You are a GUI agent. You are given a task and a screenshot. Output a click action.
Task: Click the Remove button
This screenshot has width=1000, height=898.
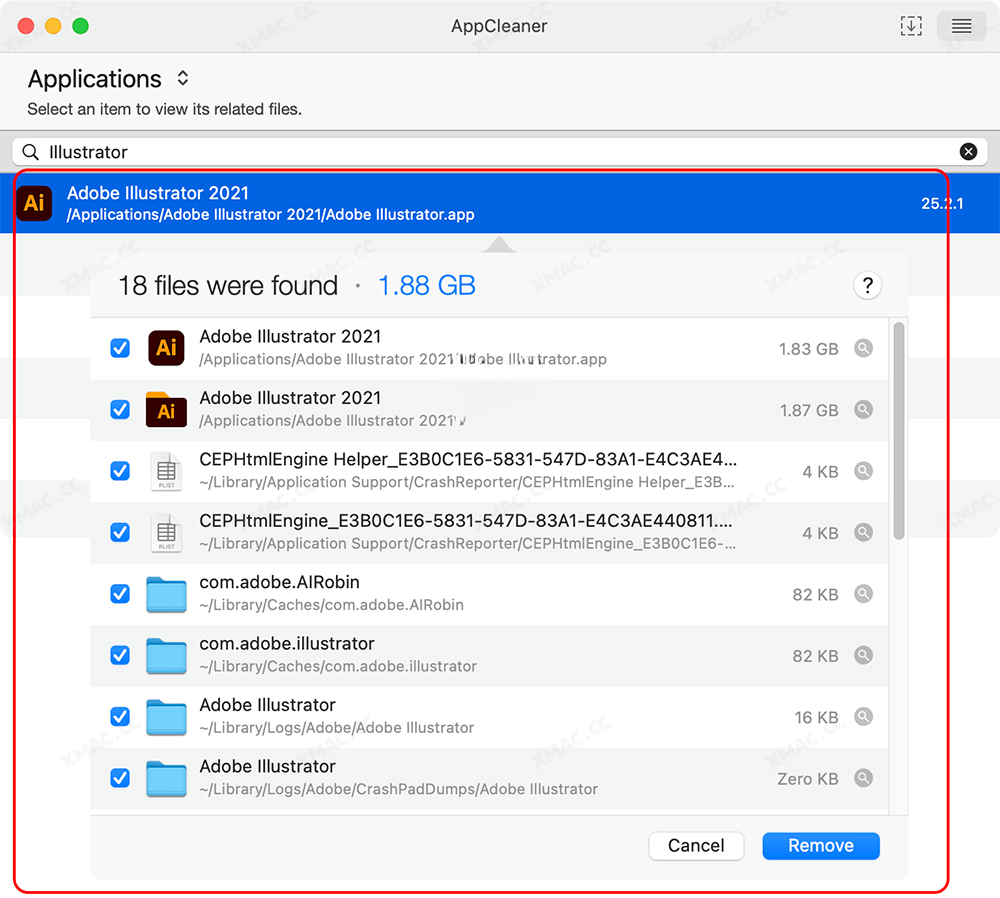[x=820, y=845]
